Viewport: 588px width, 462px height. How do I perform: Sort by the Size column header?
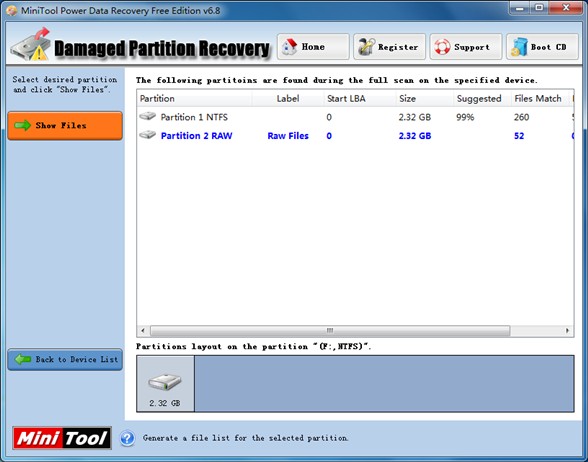click(x=424, y=99)
